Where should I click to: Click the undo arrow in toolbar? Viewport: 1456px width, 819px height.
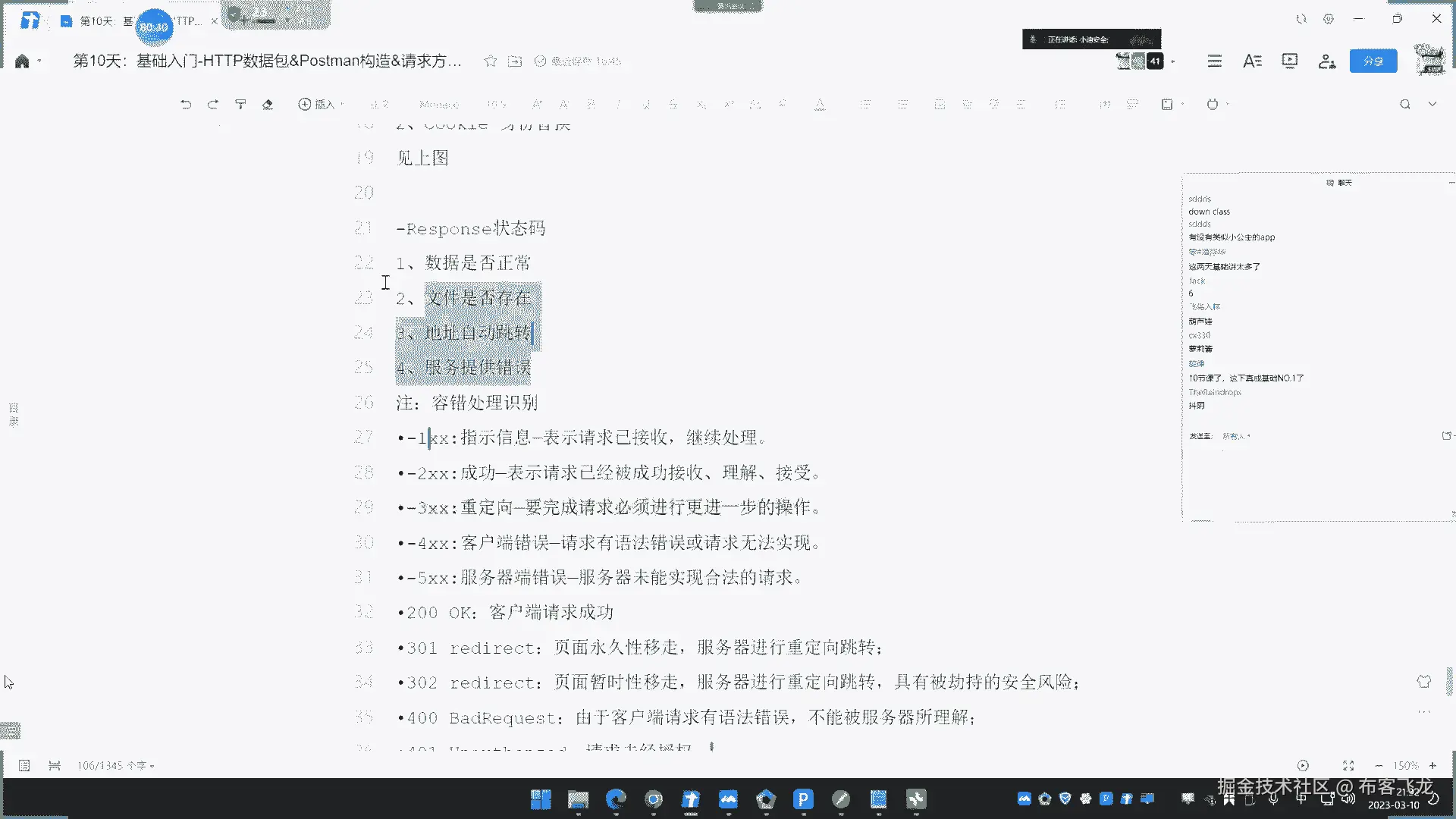tap(186, 105)
